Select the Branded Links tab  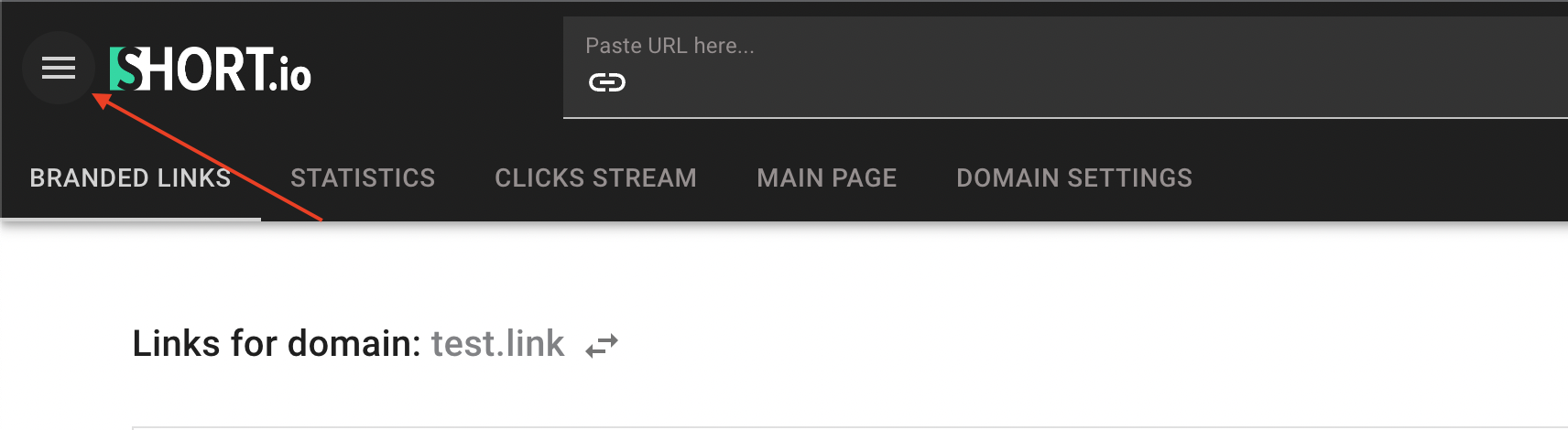pos(130,177)
